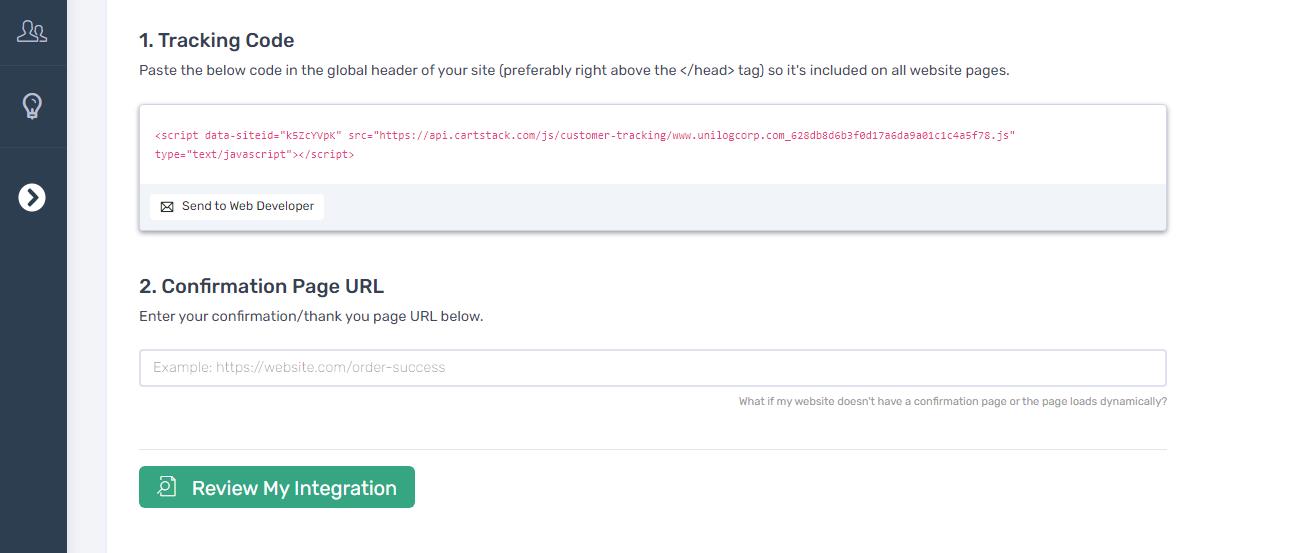Focus the Confirmation Page URL input field
This screenshot has height=553, width=1300.
(x=652, y=368)
